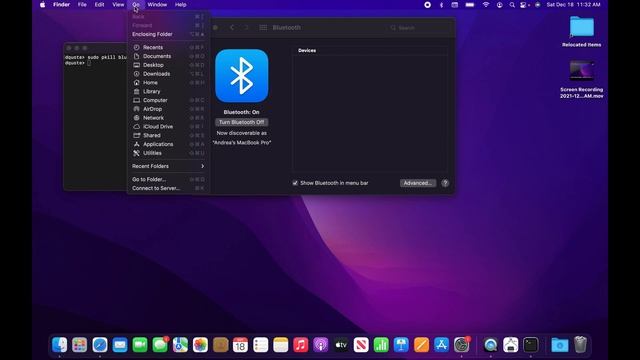Launch Photos from the Dock
This screenshot has width=640, height=360.
pos(200,345)
